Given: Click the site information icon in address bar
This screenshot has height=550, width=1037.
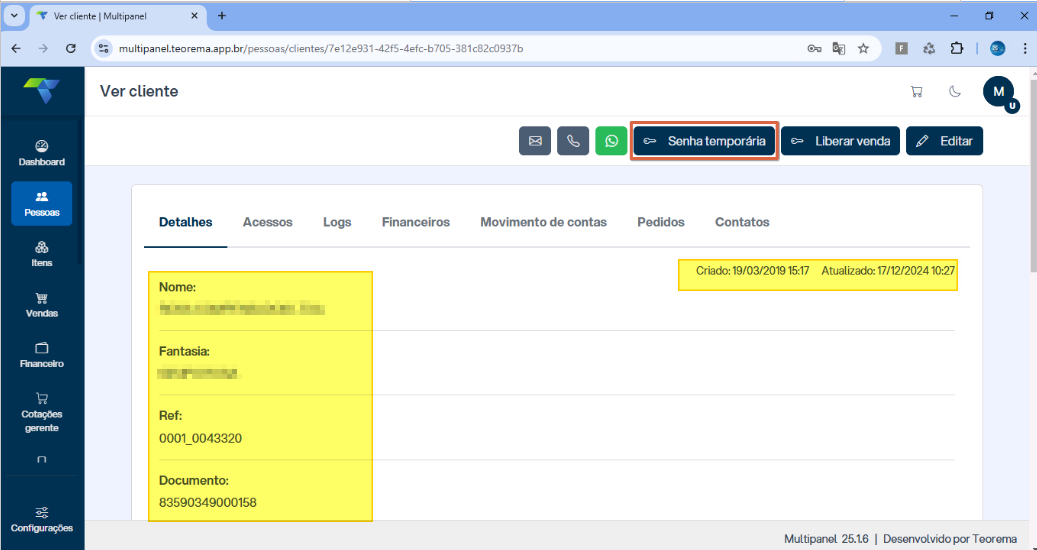Looking at the screenshot, I should click(x=103, y=48).
